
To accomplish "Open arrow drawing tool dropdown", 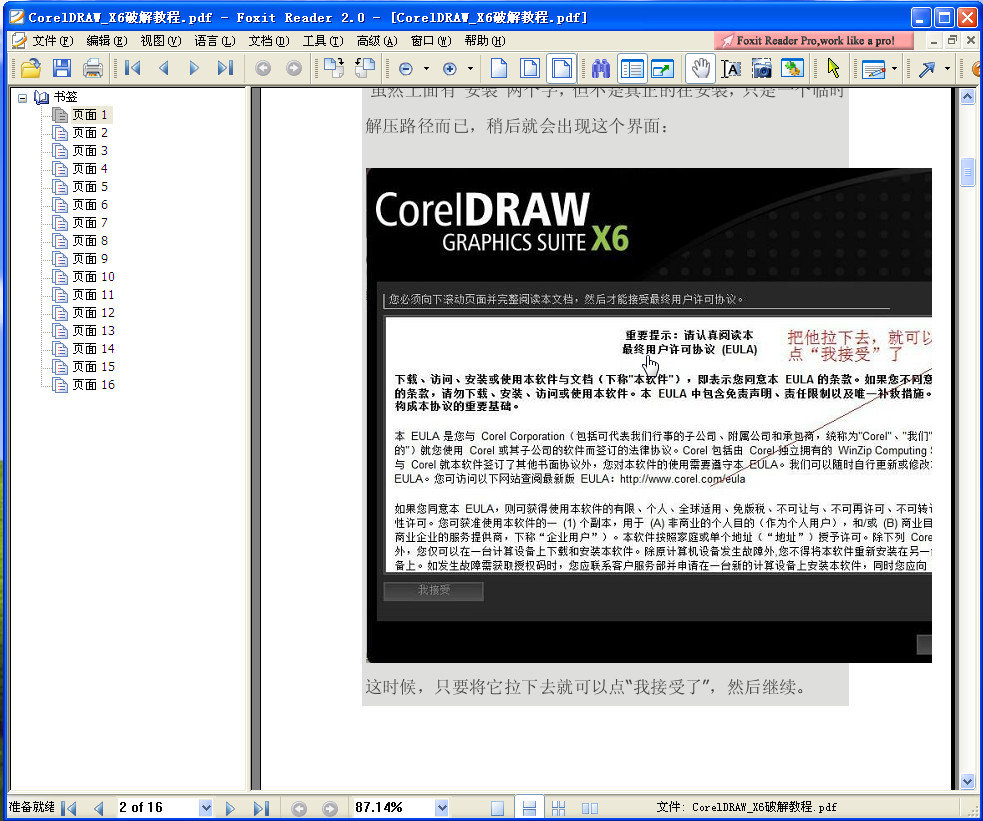I will click(x=947, y=69).
